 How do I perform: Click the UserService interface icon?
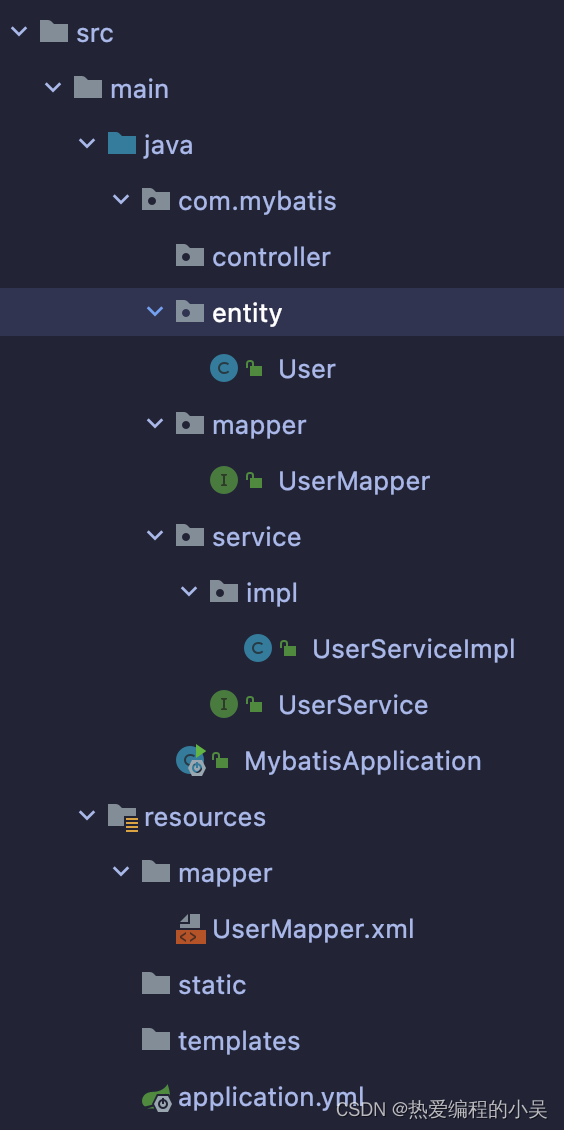click(223, 705)
